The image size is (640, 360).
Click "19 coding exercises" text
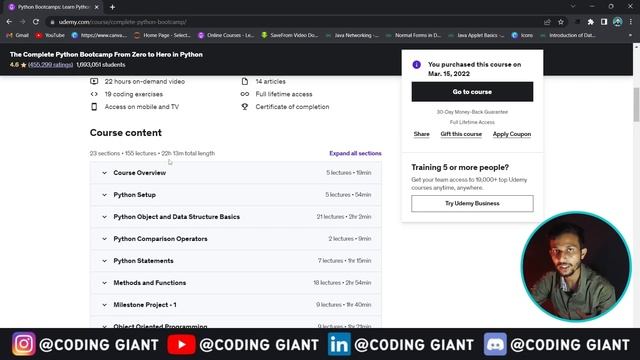click(x=133, y=94)
